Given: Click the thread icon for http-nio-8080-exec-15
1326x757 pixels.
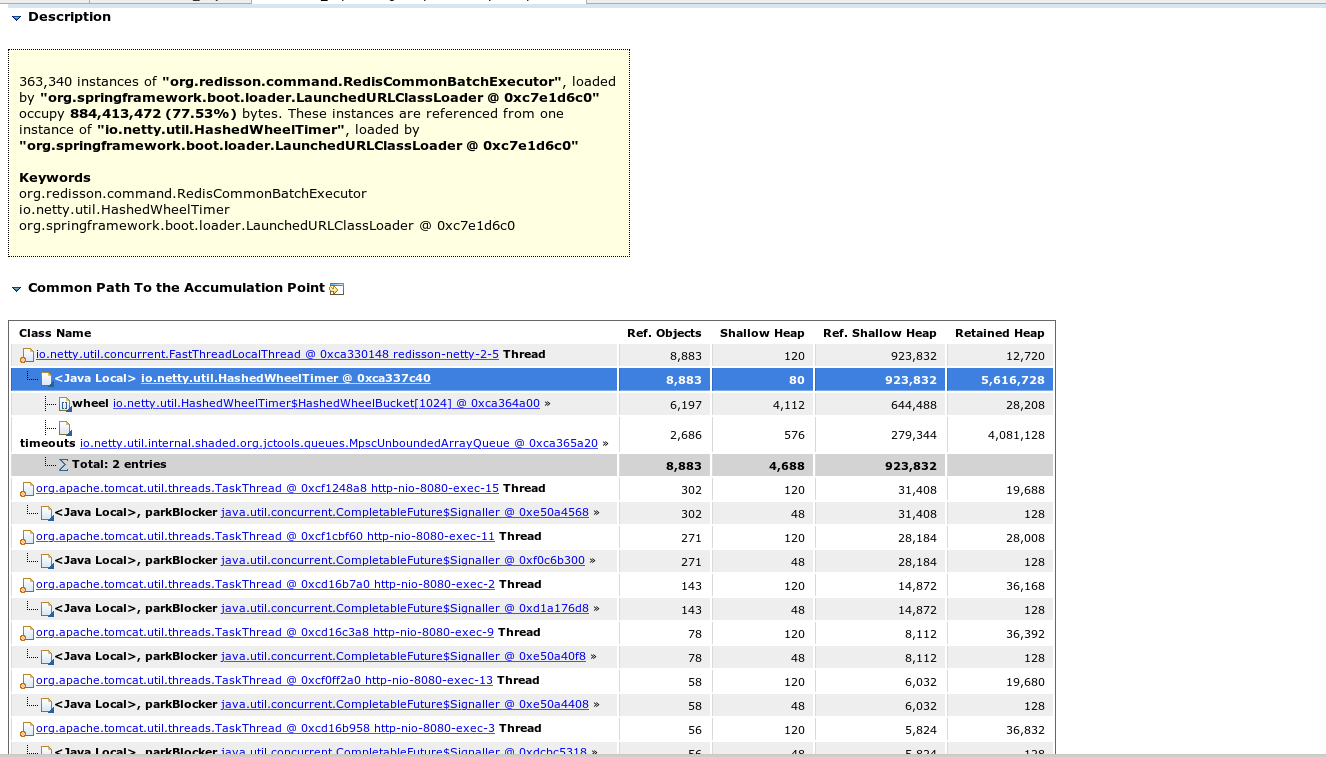Looking at the screenshot, I should [26, 488].
